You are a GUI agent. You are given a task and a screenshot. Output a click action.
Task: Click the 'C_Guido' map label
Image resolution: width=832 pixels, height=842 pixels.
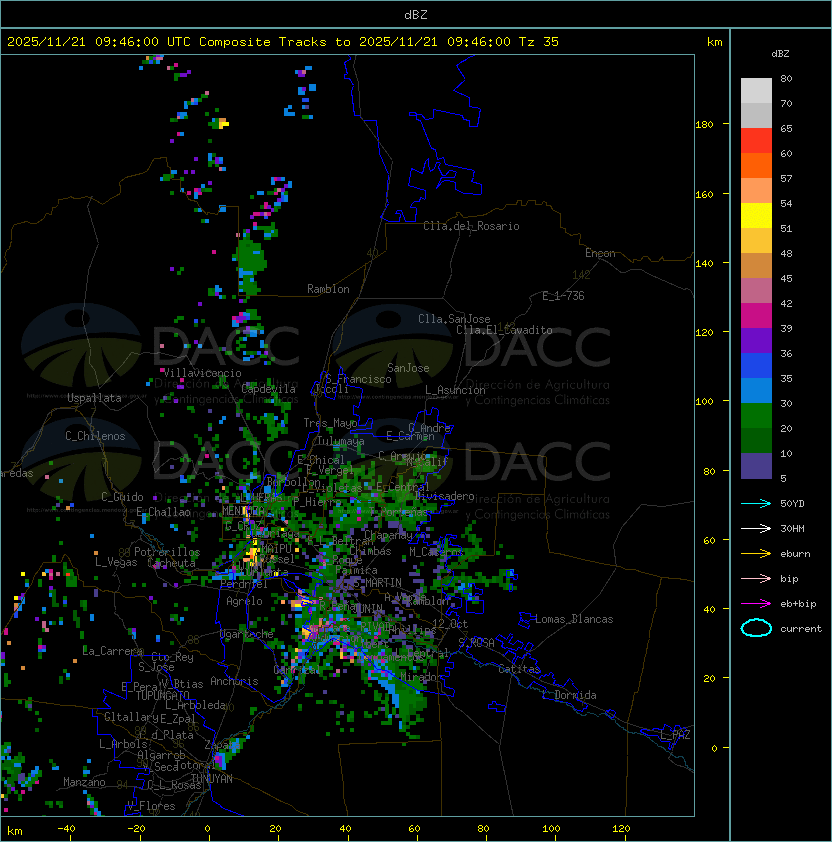point(122,497)
